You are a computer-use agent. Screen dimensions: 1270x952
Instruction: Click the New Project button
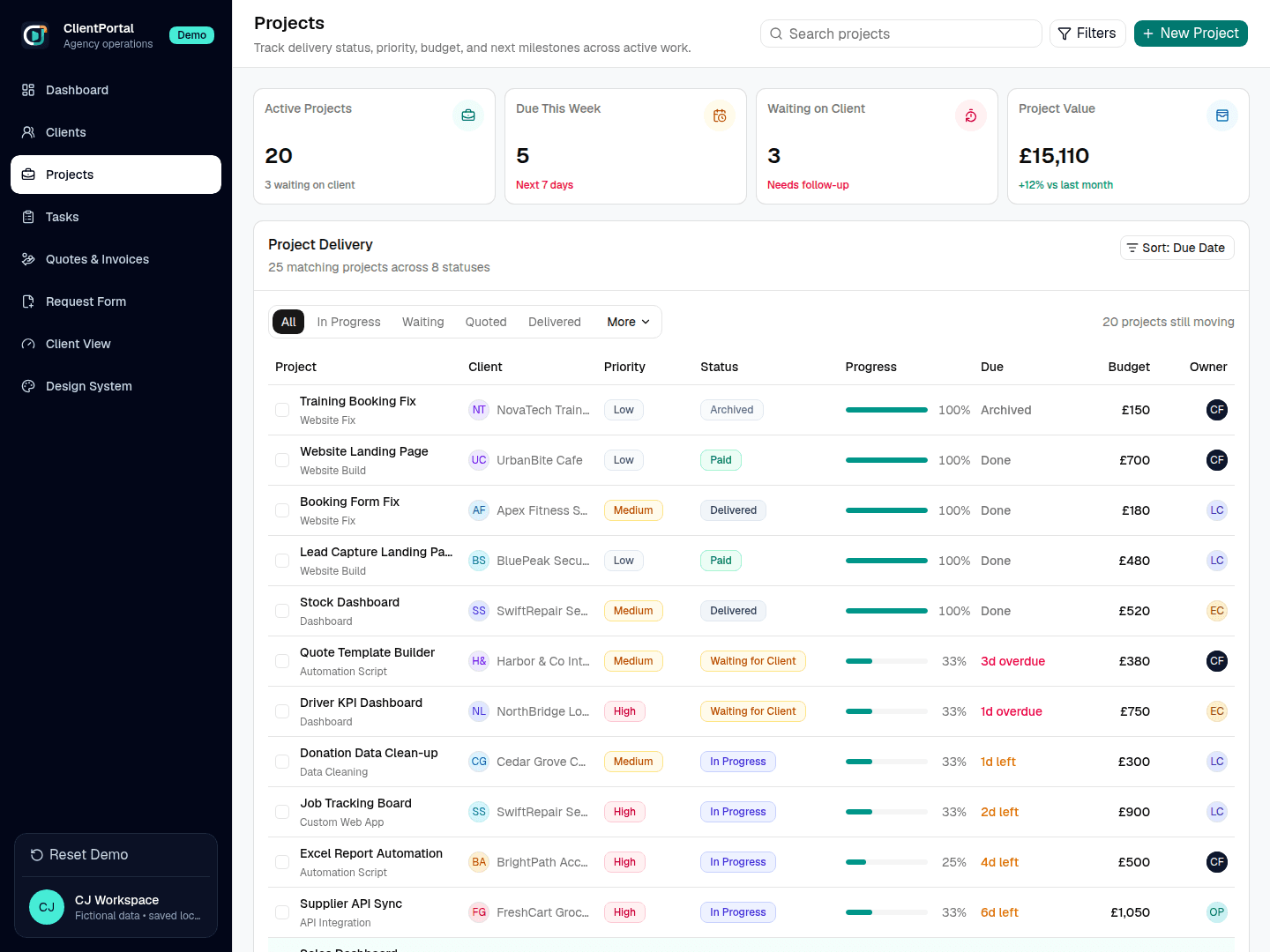click(x=1191, y=33)
